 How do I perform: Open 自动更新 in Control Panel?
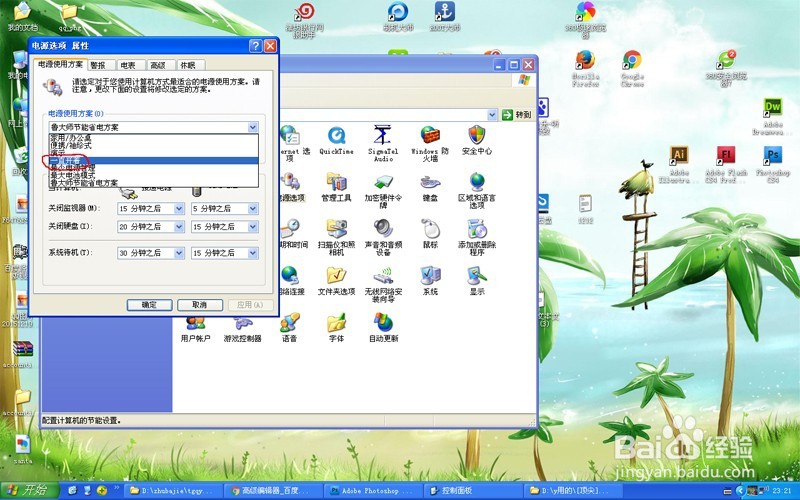383,328
